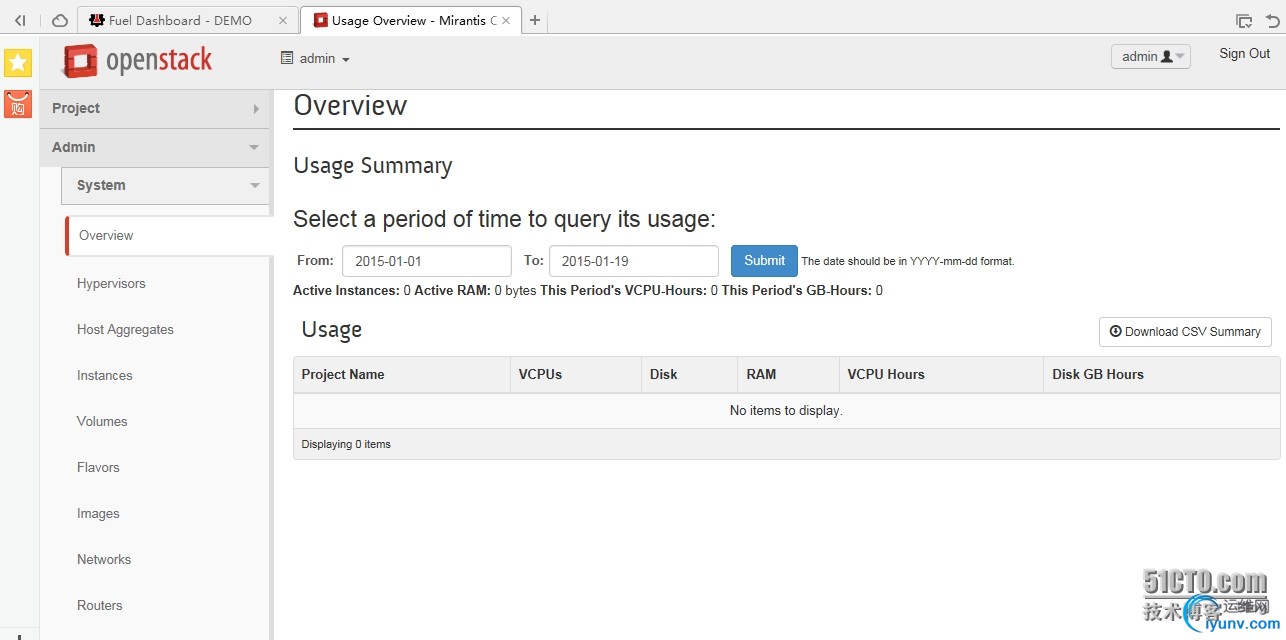Click the browser back arrow icon

point(20,20)
